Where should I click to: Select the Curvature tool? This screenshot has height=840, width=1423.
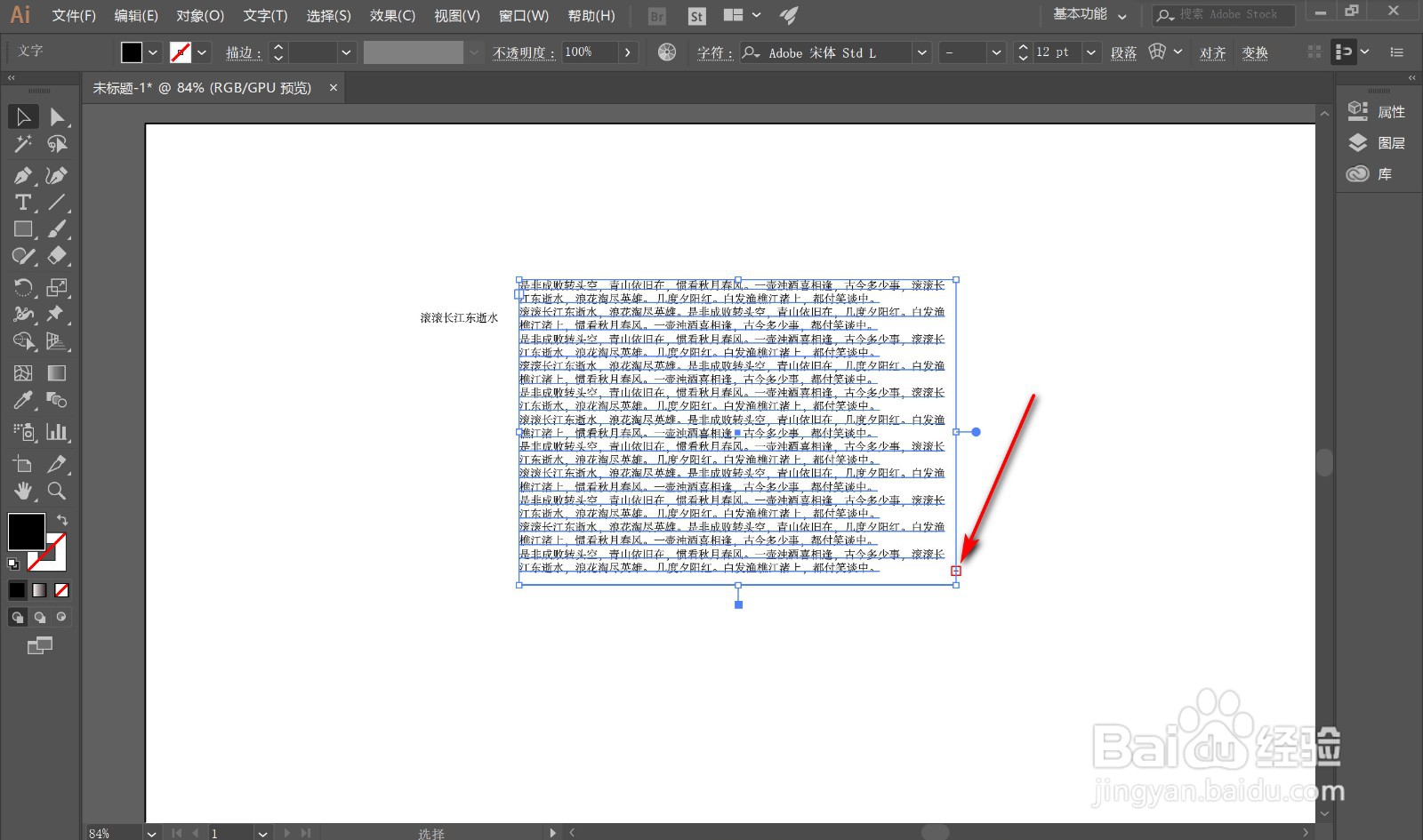[57, 175]
